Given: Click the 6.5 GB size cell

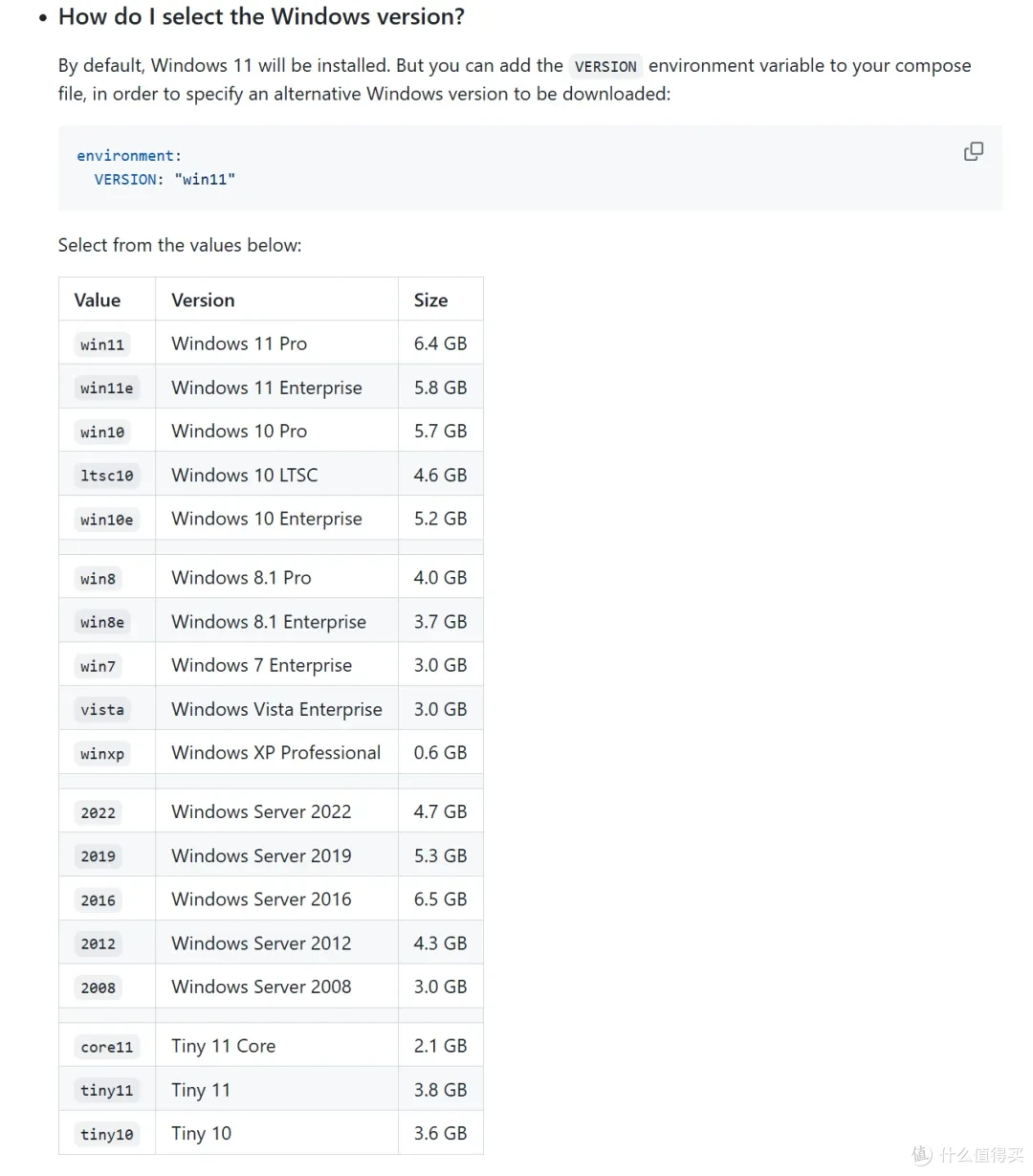Looking at the screenshot, I should 441,899.
